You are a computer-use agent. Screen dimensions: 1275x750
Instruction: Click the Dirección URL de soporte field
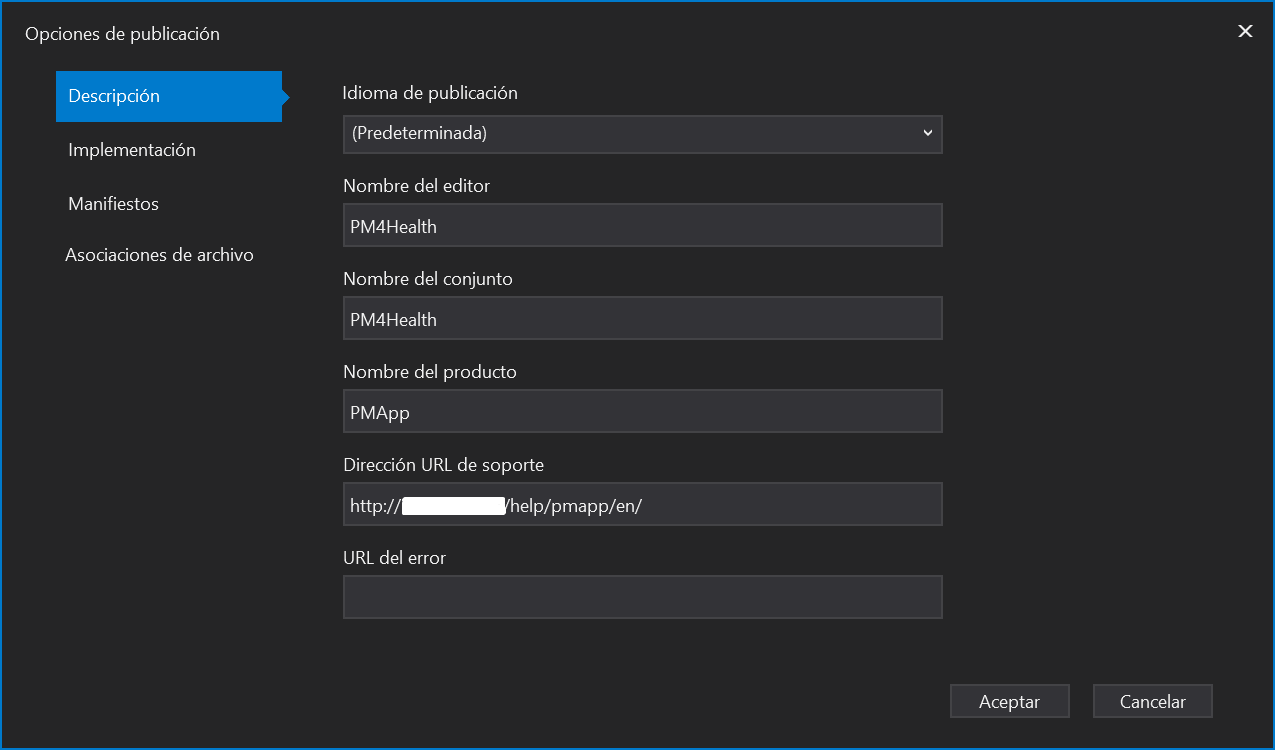(x=643, y=505)
